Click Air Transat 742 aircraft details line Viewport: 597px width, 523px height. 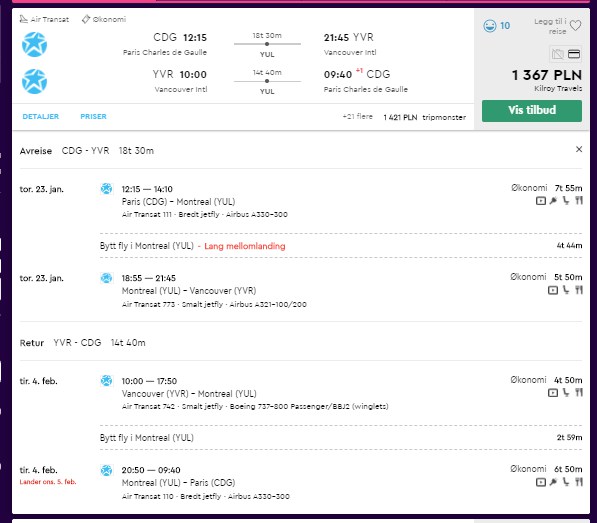point(255,406)
